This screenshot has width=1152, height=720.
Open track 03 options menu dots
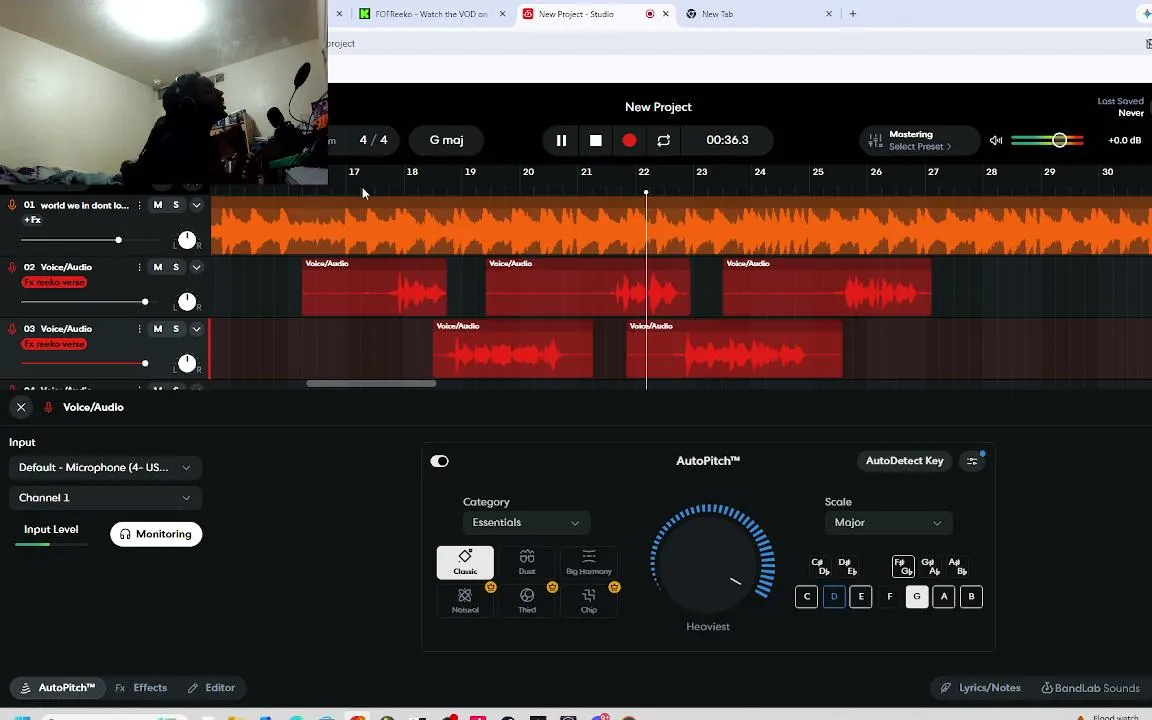[140, 329]
